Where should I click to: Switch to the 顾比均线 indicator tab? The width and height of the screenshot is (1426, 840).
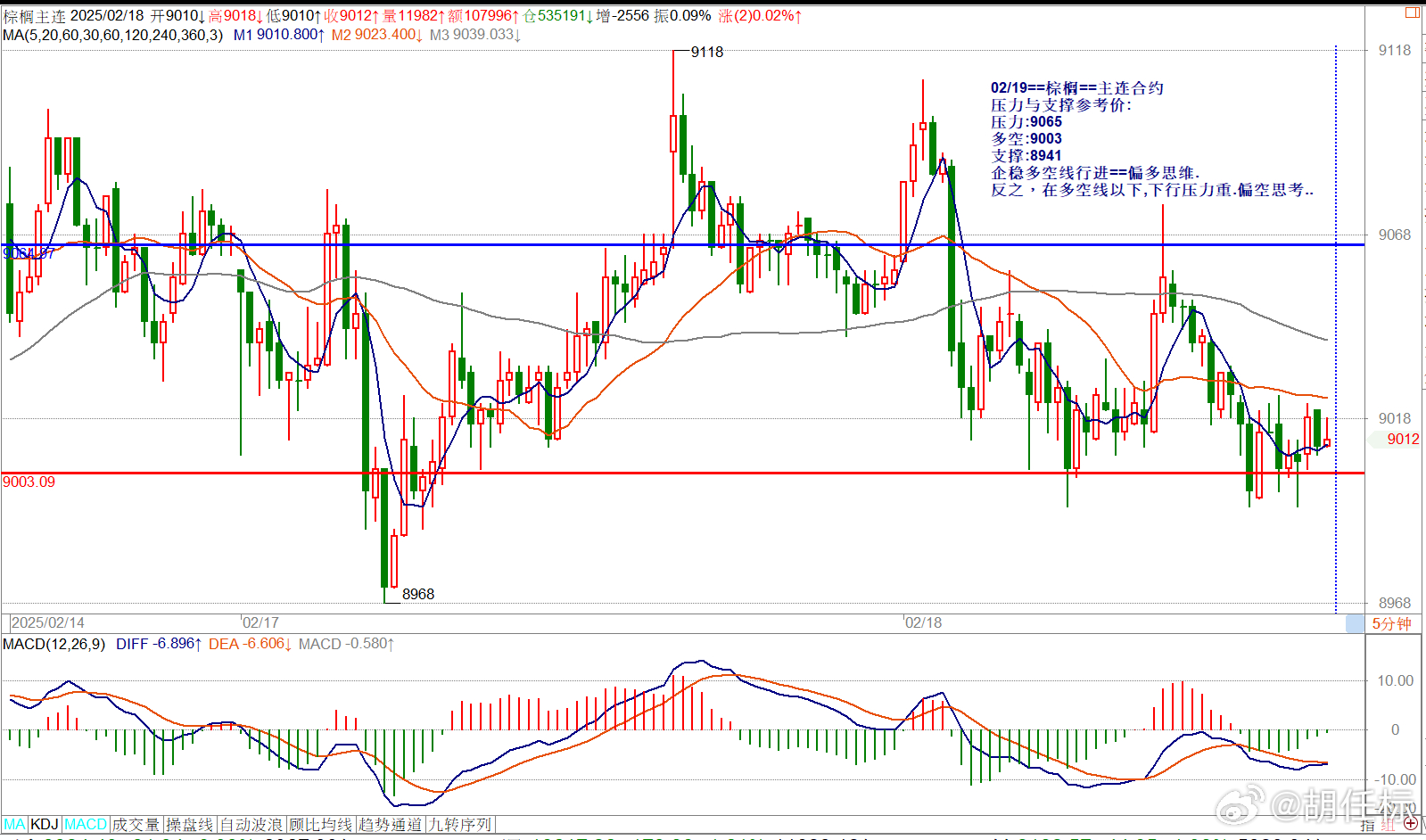(321, 825)
